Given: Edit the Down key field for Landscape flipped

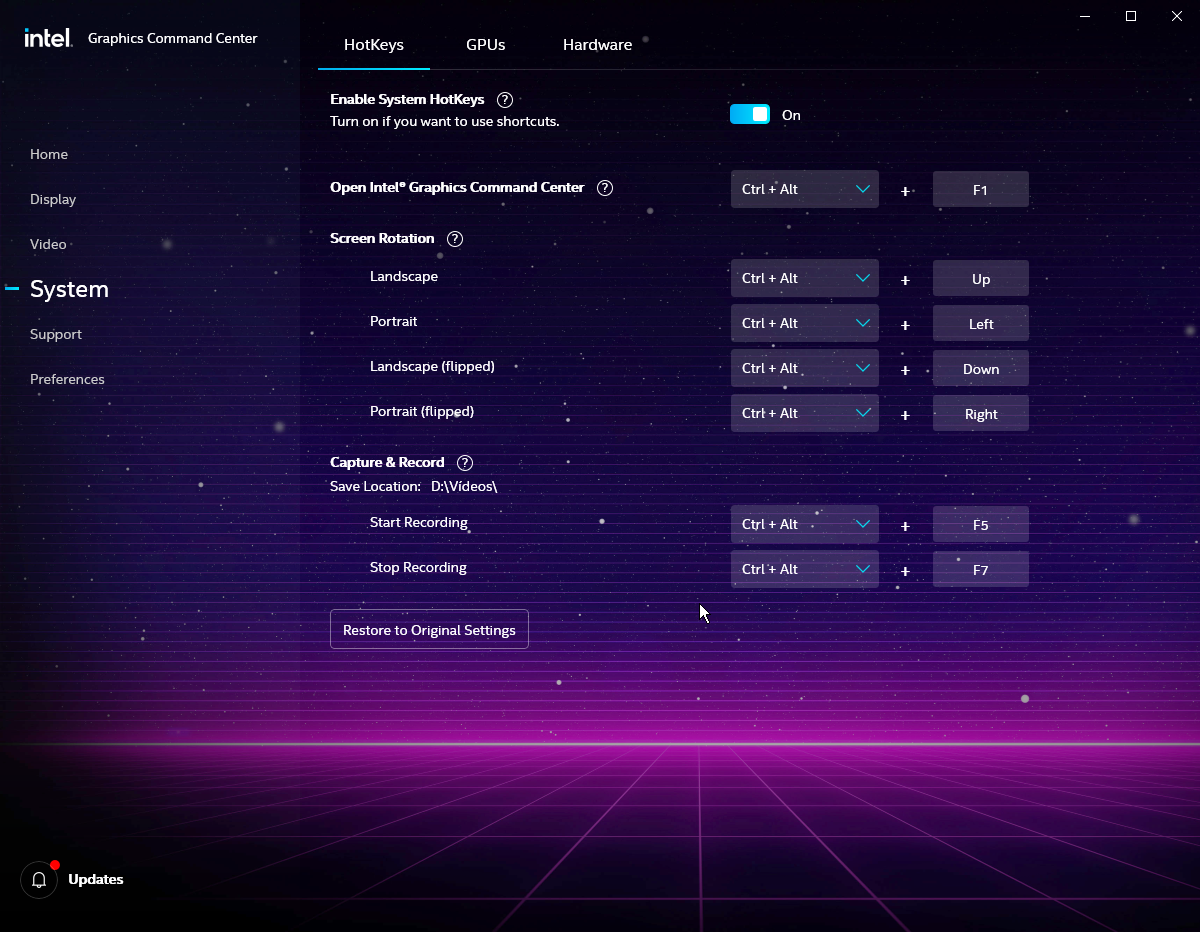Looking at the screenshot, I should pyautogui.click(x=981, y=368).
